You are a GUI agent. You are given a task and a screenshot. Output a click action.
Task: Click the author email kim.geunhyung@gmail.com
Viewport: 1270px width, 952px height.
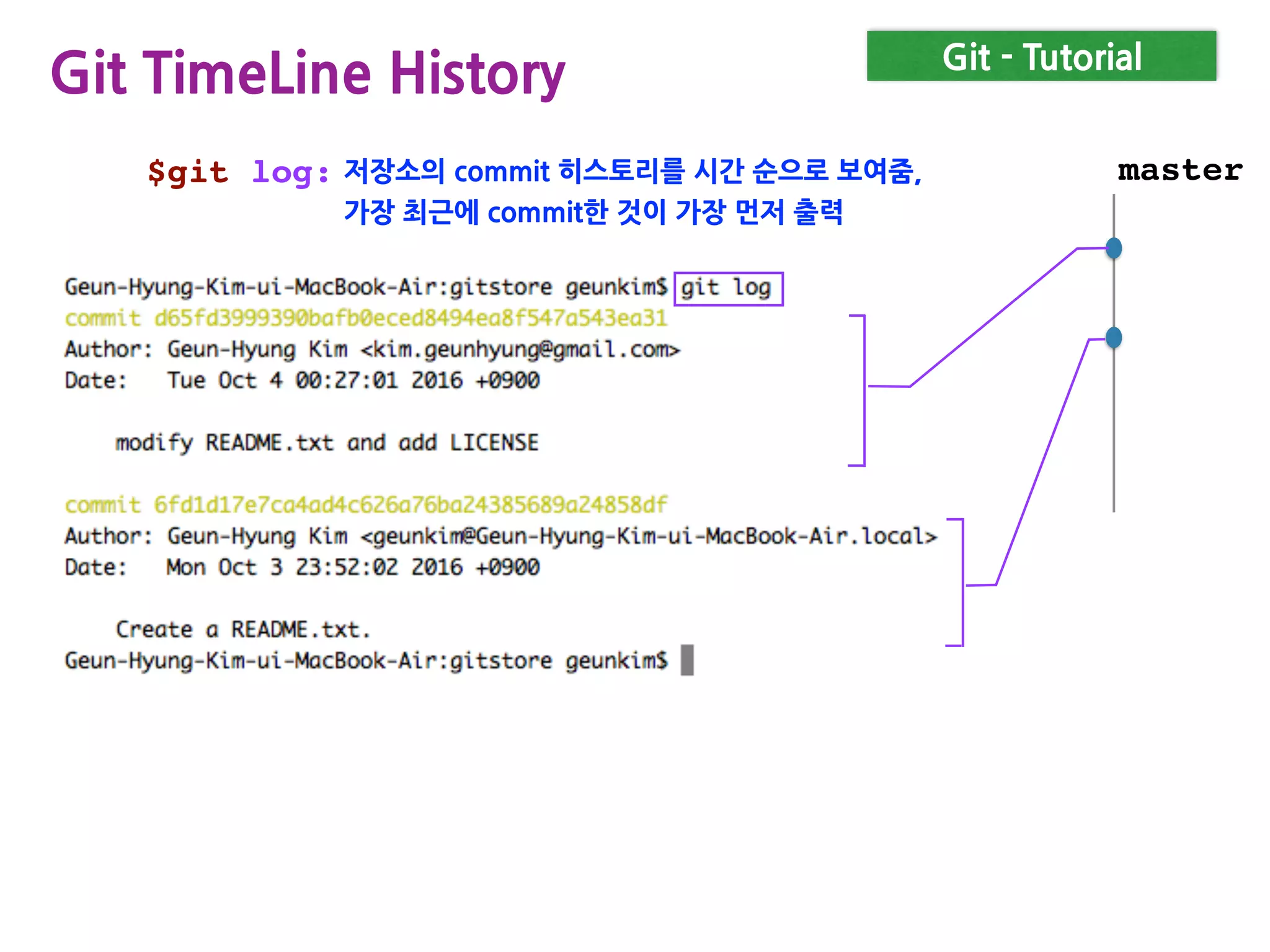click(520, 350)
